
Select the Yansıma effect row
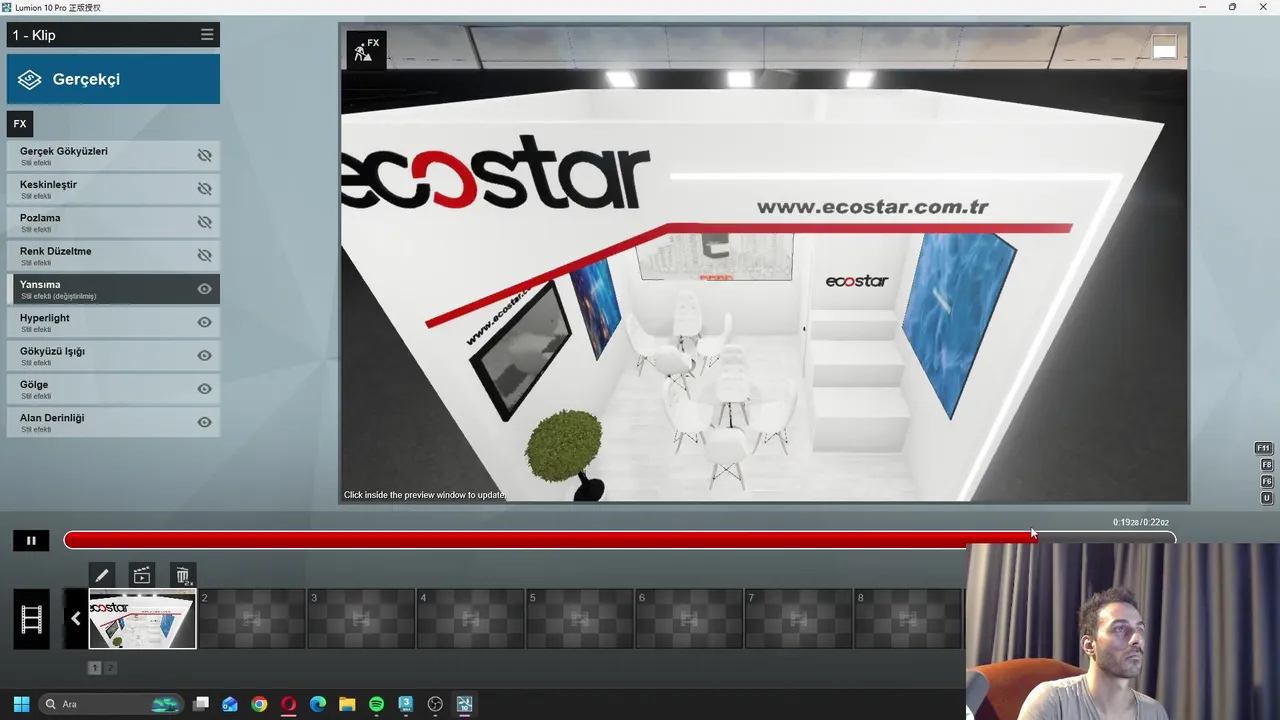(113, 289)
